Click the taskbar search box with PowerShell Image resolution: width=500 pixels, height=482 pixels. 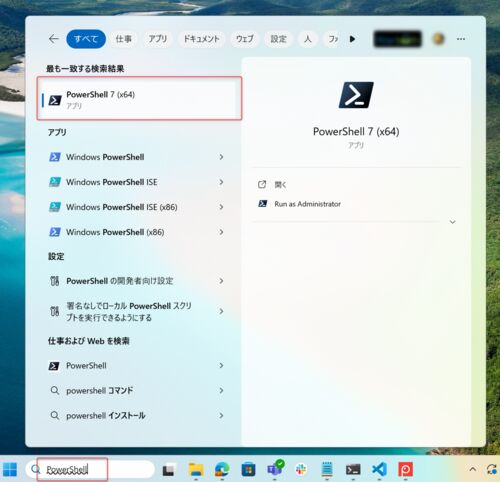coord(90,470)
